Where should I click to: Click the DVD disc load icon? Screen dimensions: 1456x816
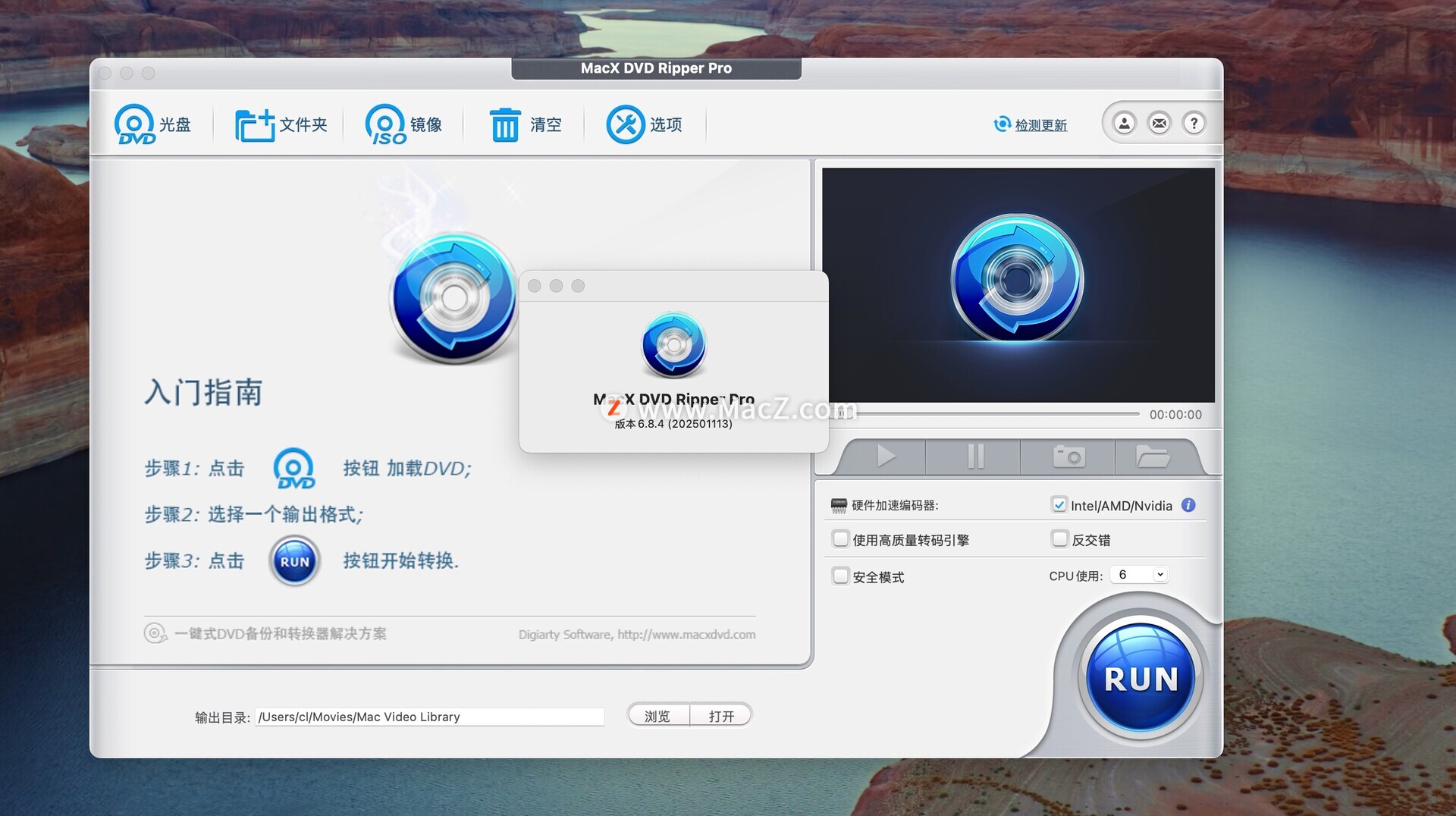click(135, 124)
